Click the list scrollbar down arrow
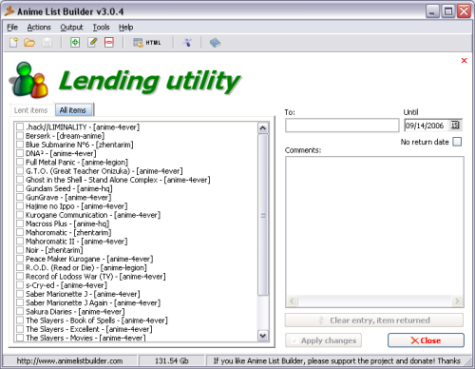475x369 pixels. 263,336
